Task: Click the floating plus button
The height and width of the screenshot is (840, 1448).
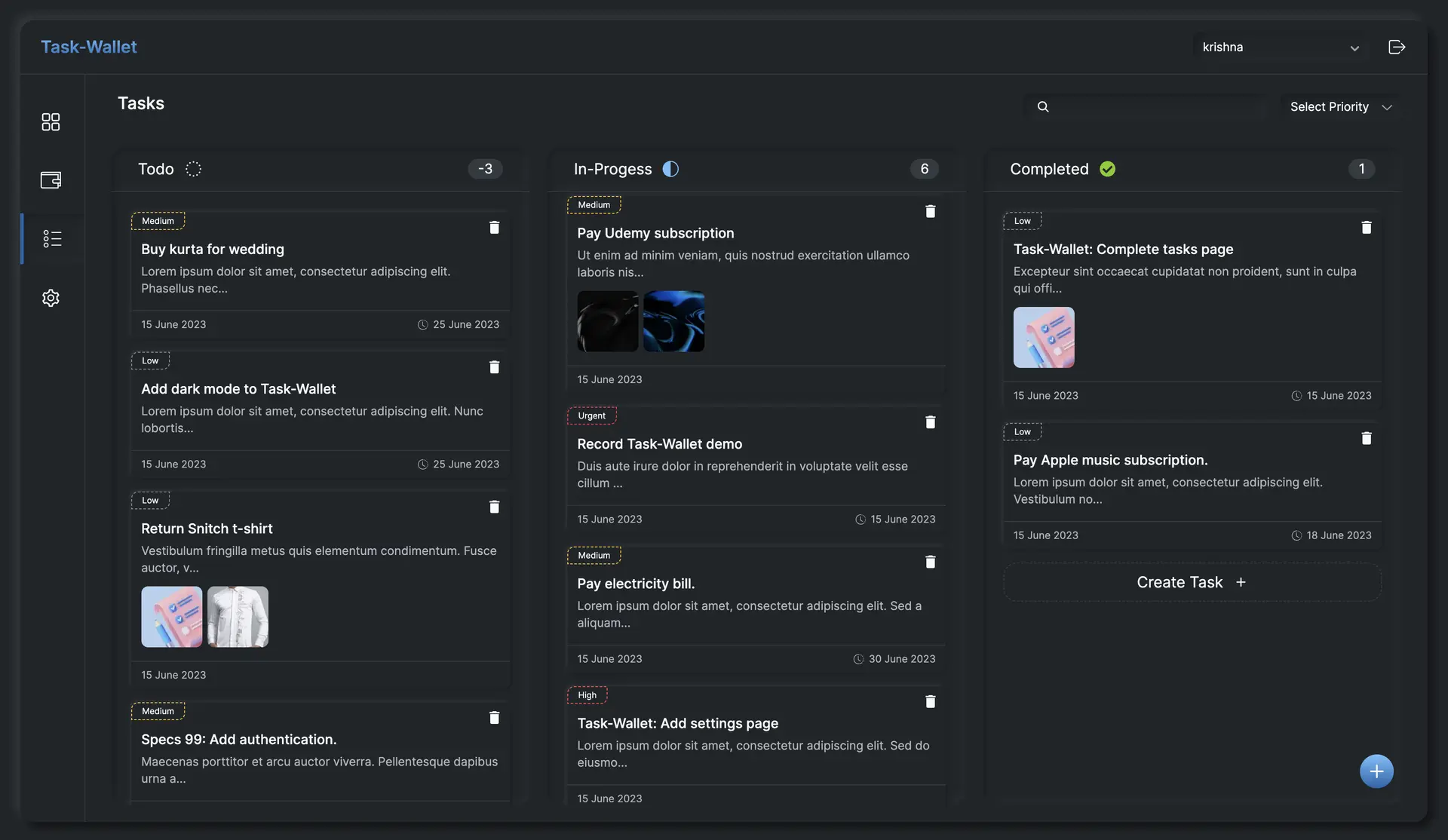Action: [x=1376, y=771]
